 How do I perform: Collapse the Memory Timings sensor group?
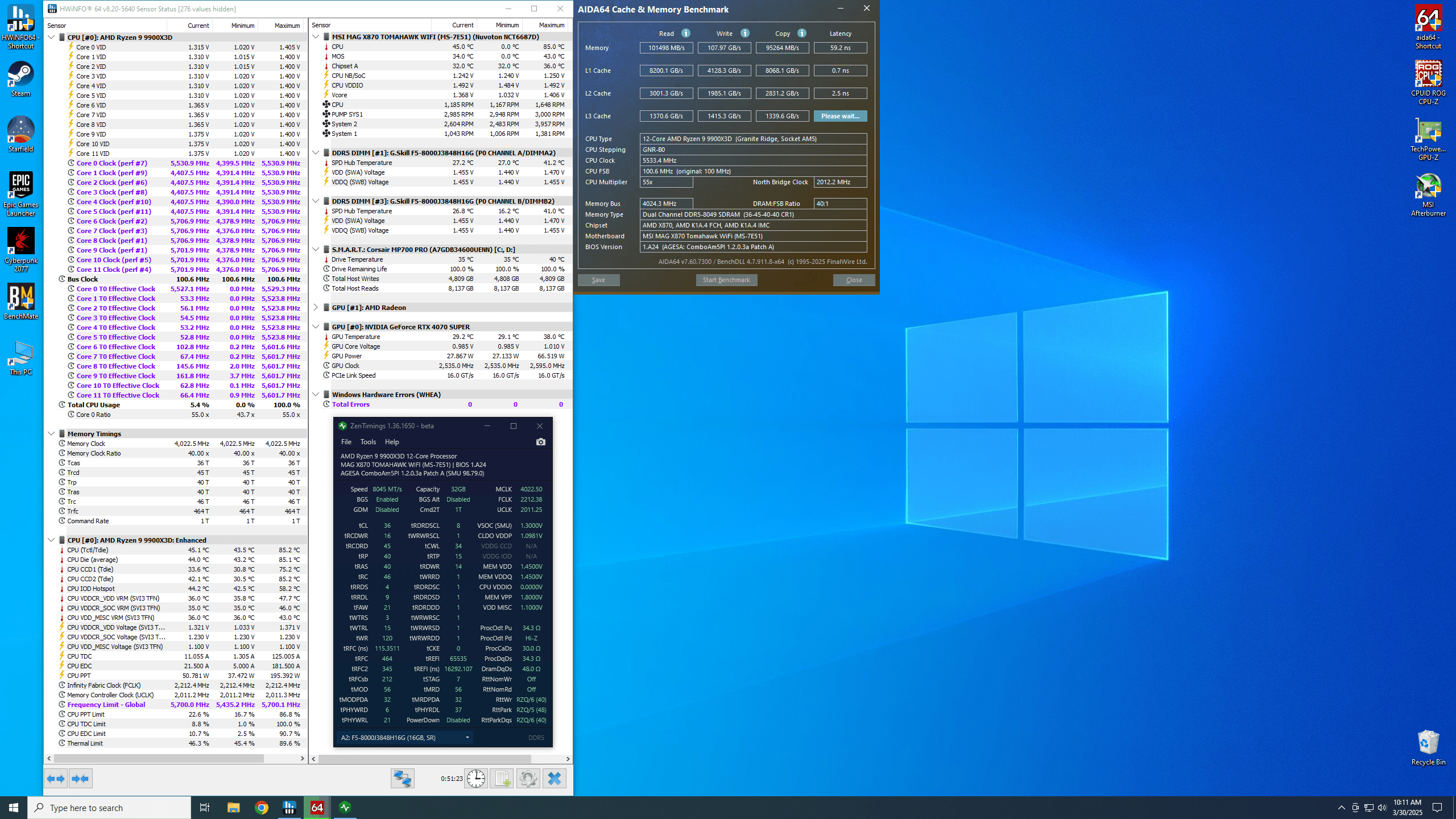coord(51,433)
